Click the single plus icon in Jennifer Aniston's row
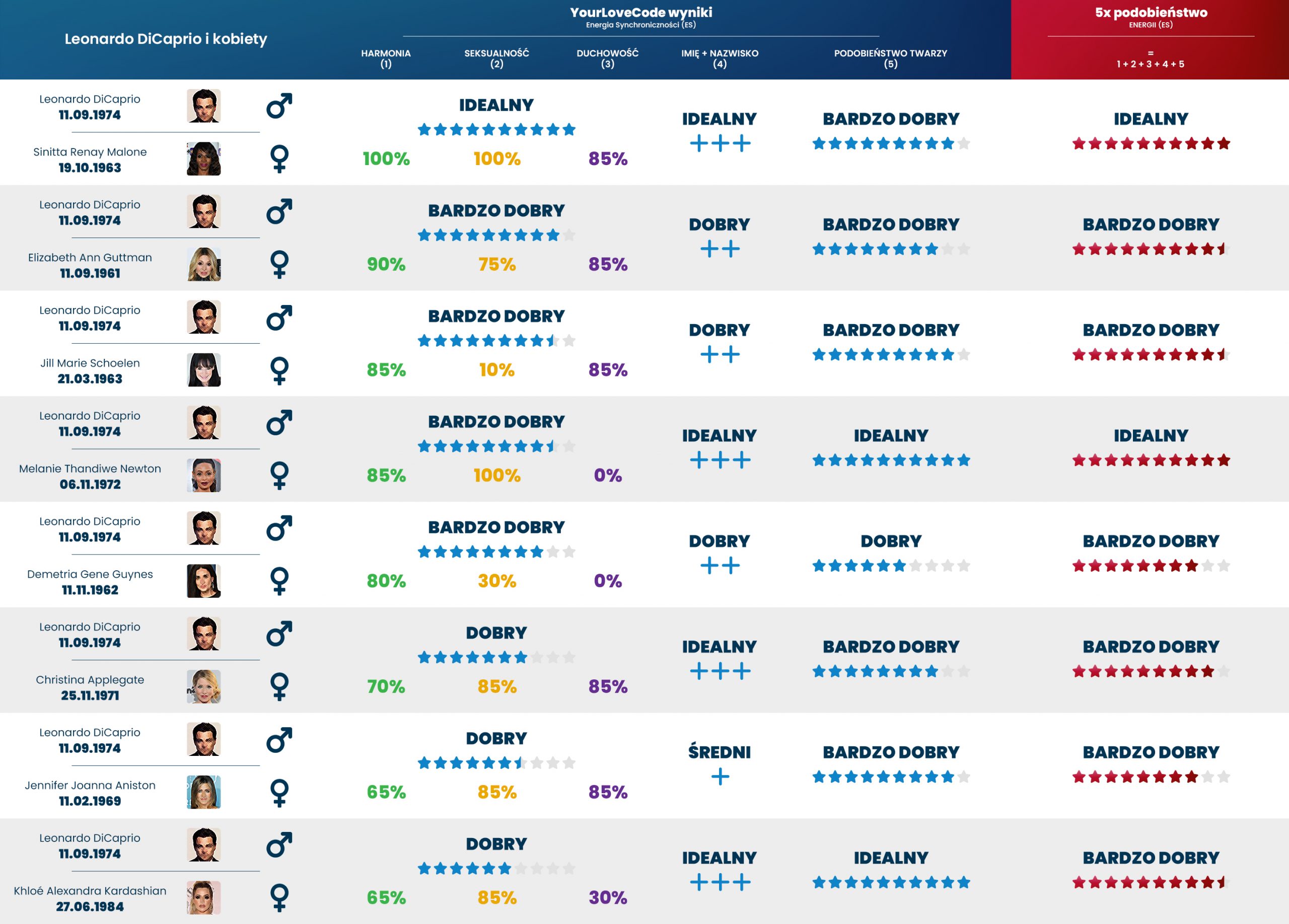This screenshot has width=1289, height=924. click(720, 777)
